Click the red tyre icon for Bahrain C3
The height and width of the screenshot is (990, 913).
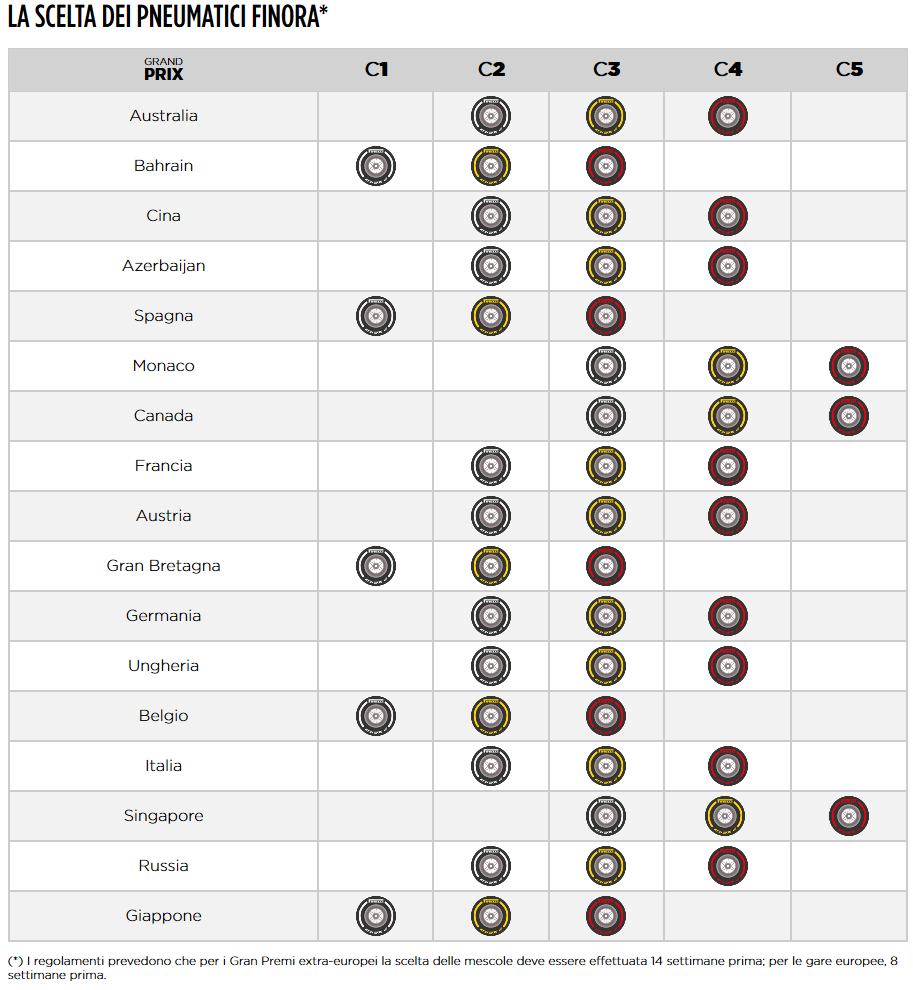(606, 166)
